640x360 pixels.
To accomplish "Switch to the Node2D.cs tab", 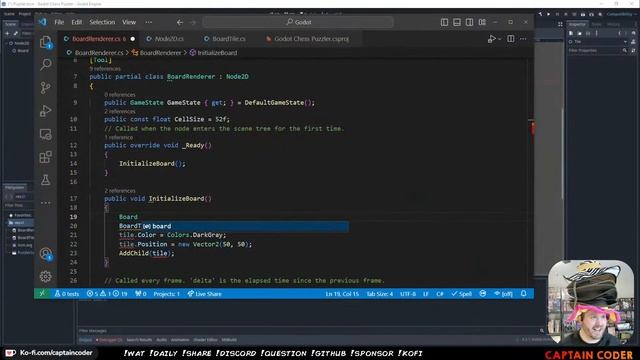I will tap(169, 39).
